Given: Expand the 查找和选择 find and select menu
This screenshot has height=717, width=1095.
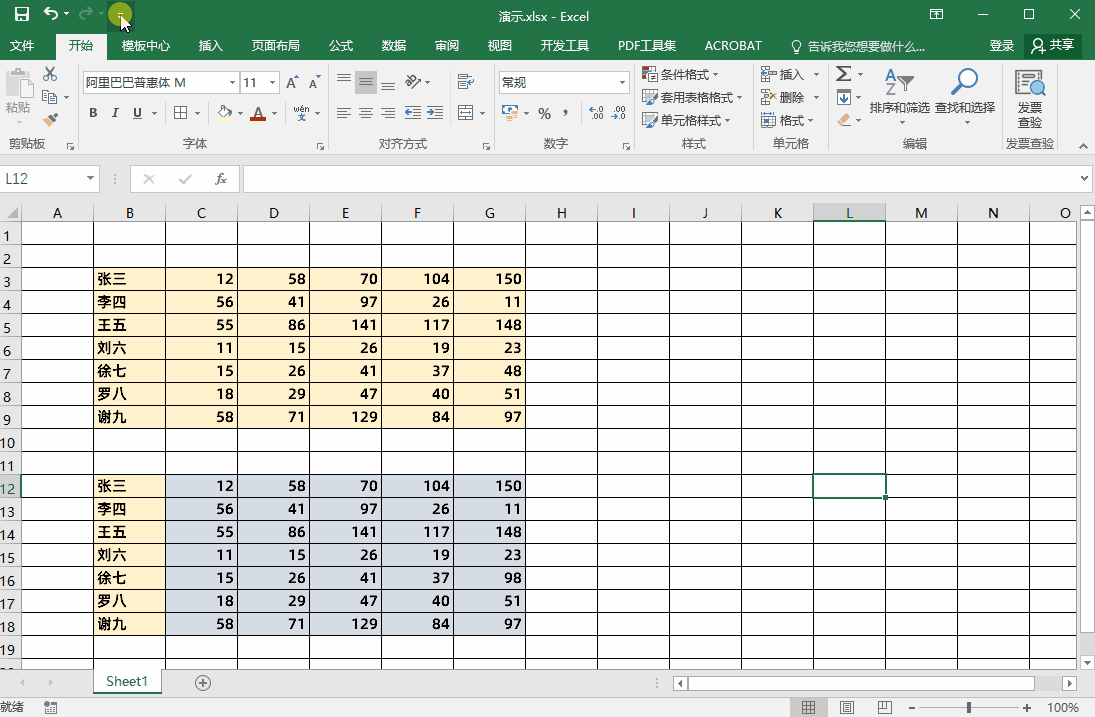Looking at the screenshot, I should pos(965,97).
